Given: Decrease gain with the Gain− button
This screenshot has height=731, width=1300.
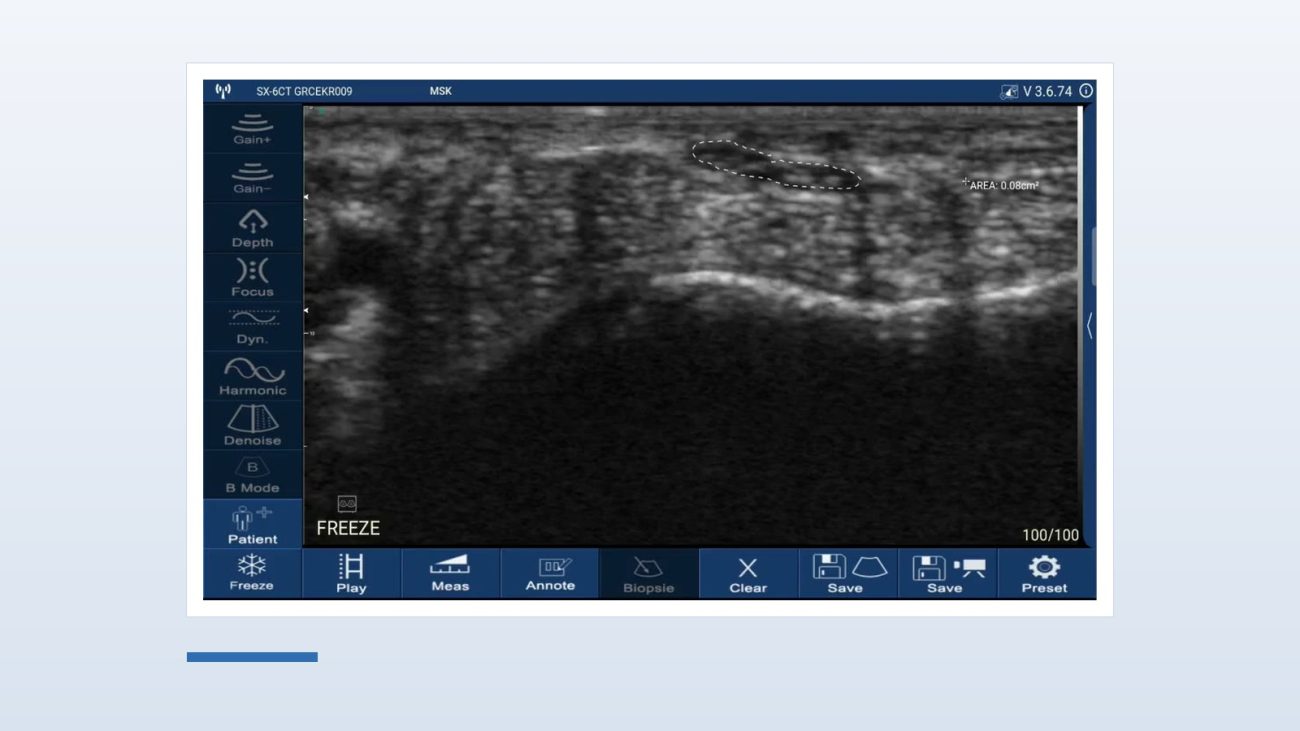Looking at the screenshot, I should [x=252, y=177].
